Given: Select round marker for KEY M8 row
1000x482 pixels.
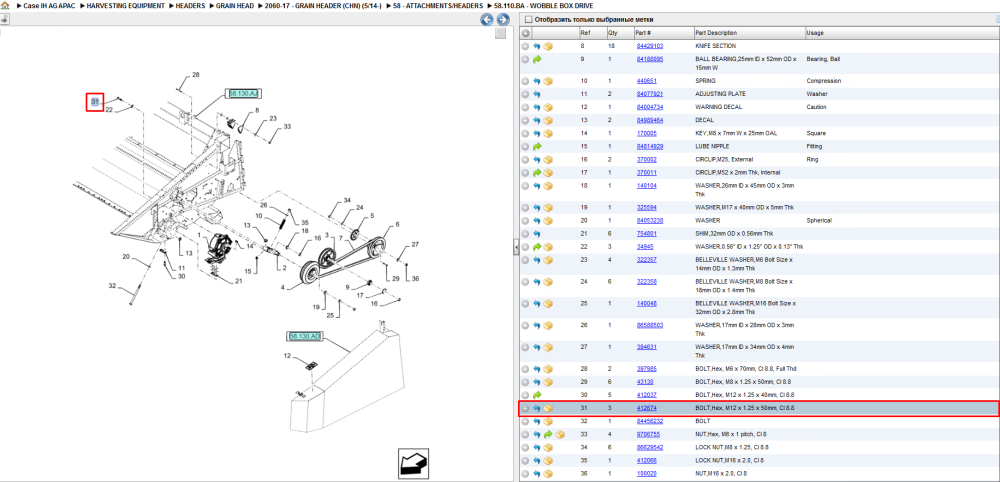Looking at the screenshot, I should click(x=526, y=134).
